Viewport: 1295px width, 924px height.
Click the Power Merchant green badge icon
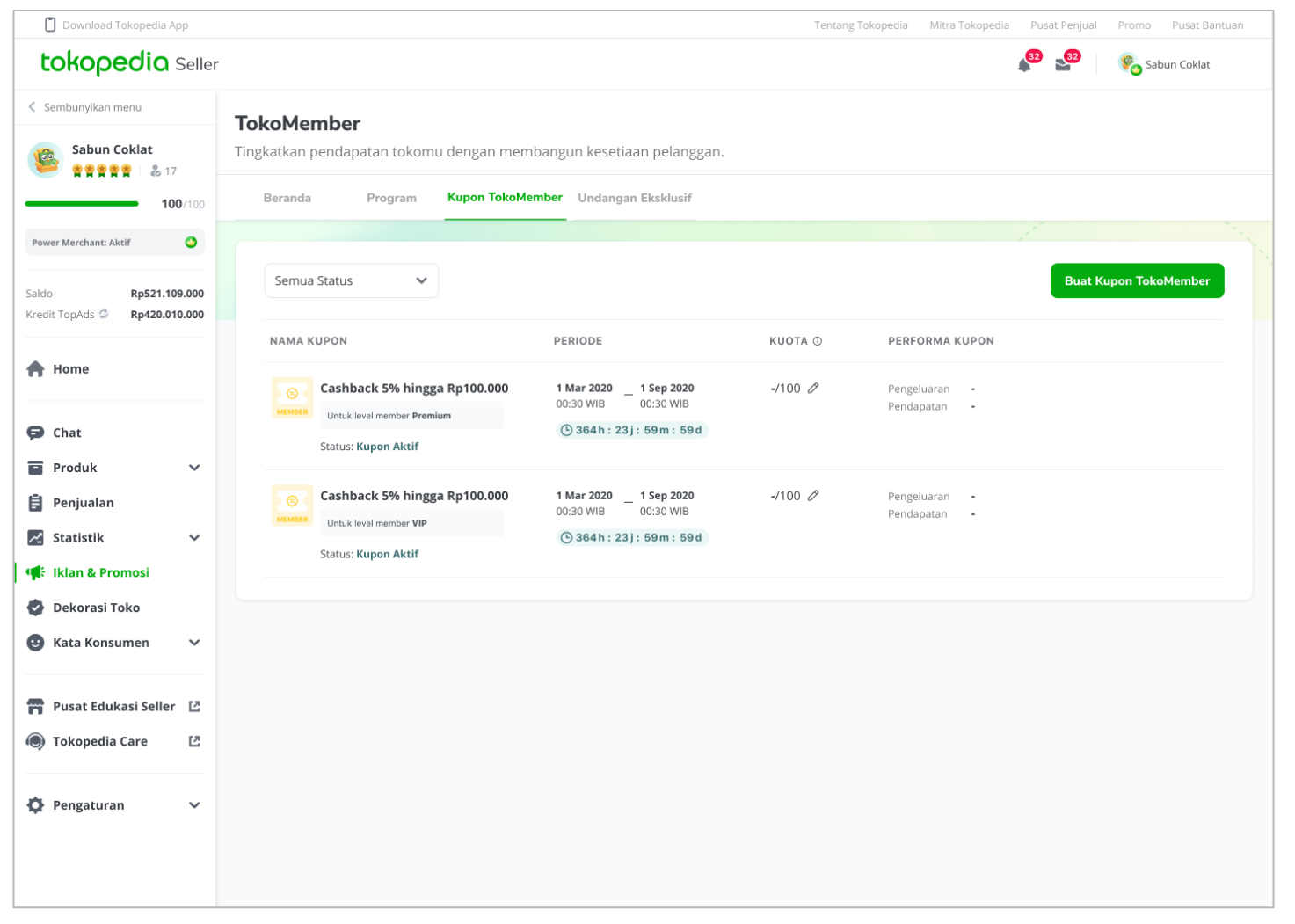pos(191,243)
